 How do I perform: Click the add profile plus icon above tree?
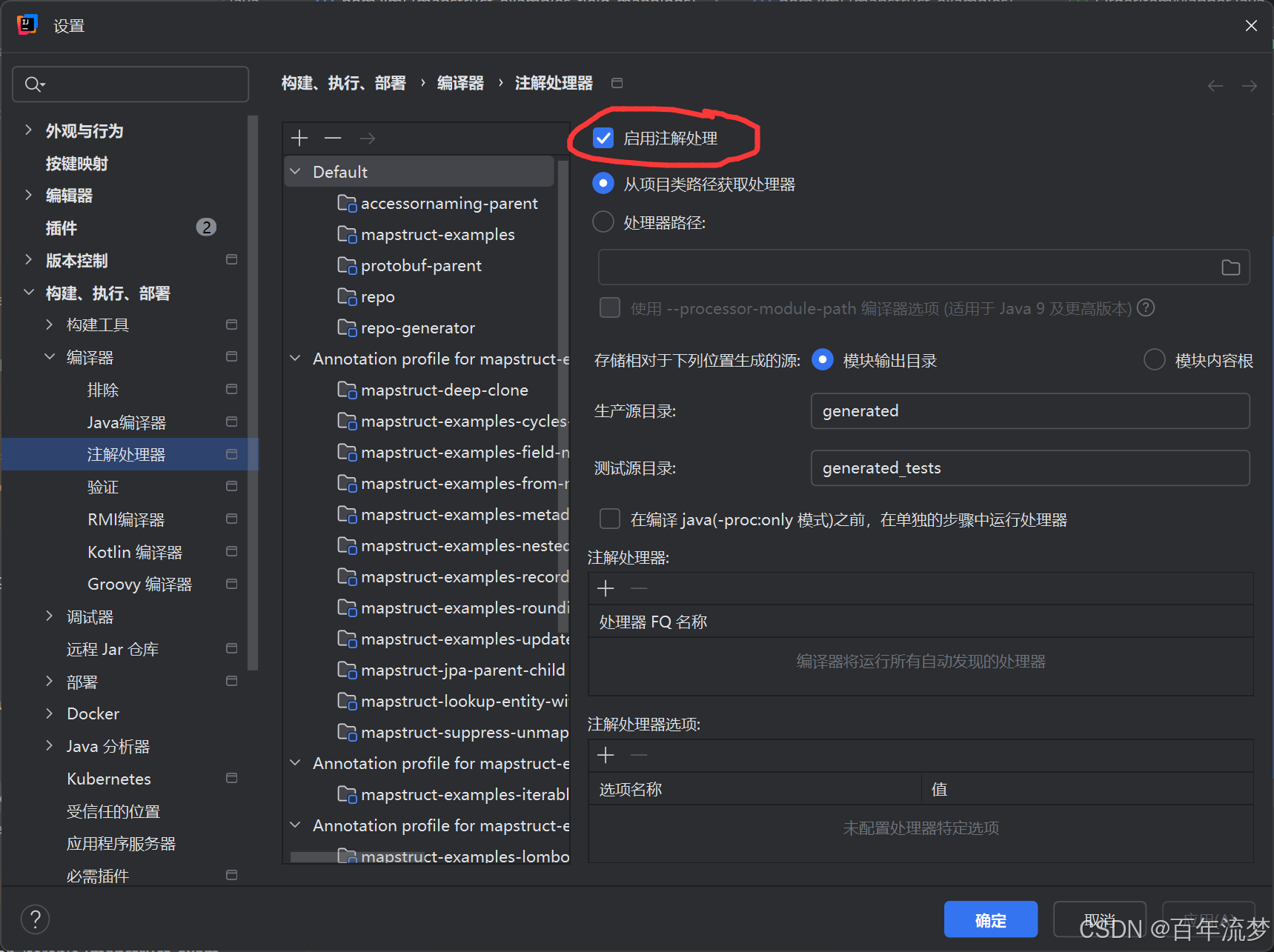299,138
